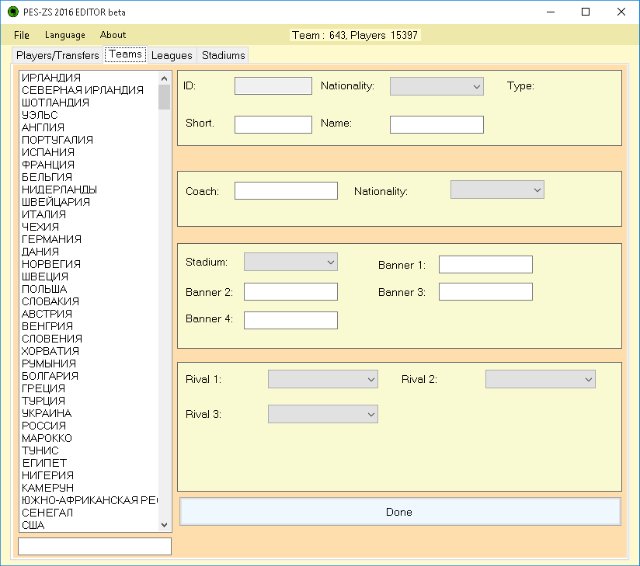
Task: Switch to the Leagues tab
Action: [171, 55]
